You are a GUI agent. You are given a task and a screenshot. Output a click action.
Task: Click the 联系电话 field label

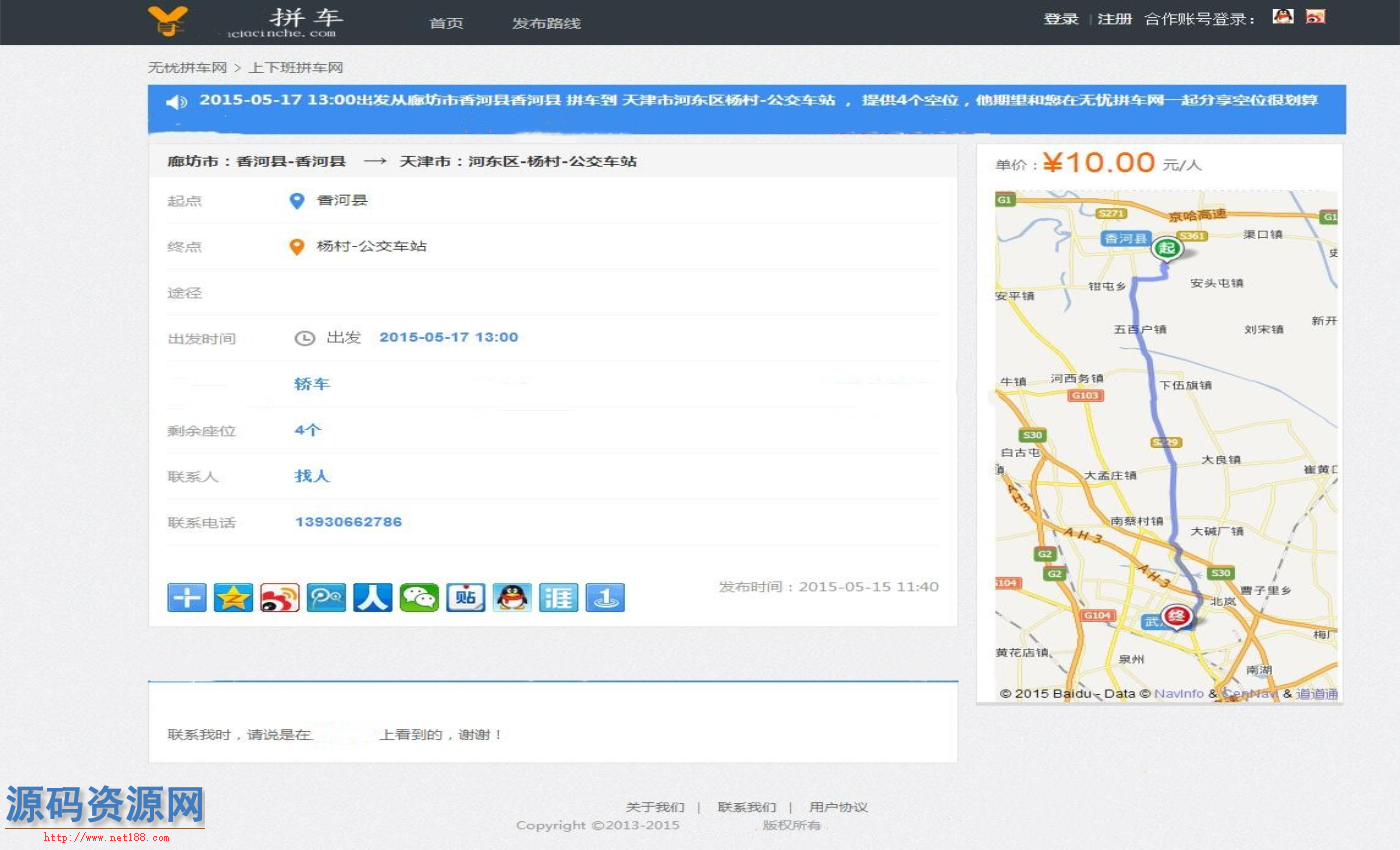pos(202,523)
